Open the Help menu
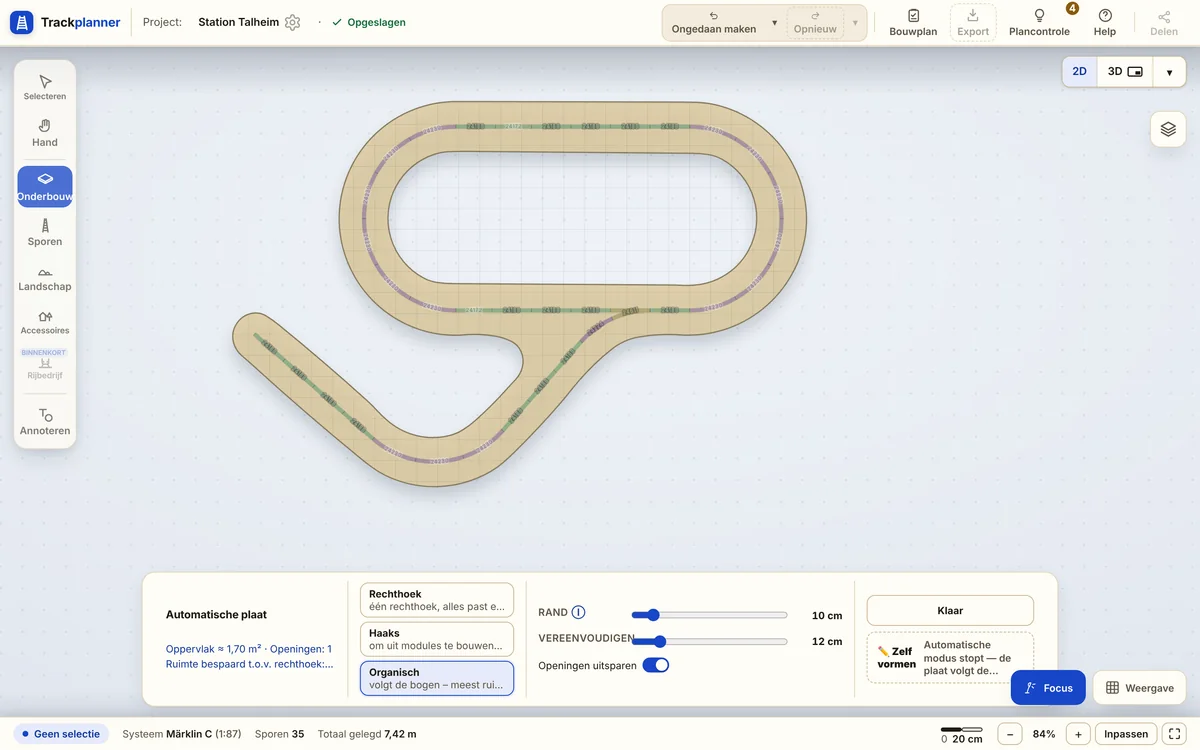The image size is (1200, 750). click(x=1105, y=23)
